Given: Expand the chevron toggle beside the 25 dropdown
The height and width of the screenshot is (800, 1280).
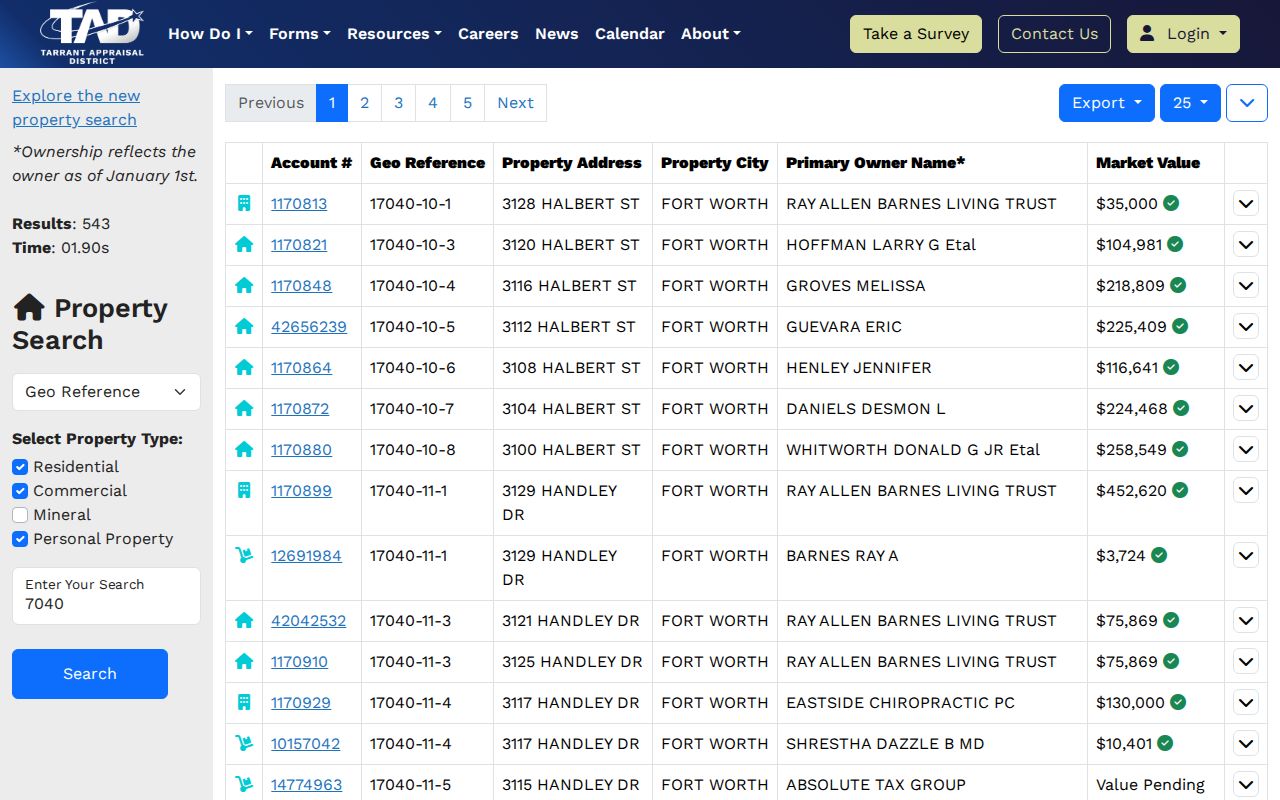Looking at the screenshot, I should click(x=1247, y=103).
